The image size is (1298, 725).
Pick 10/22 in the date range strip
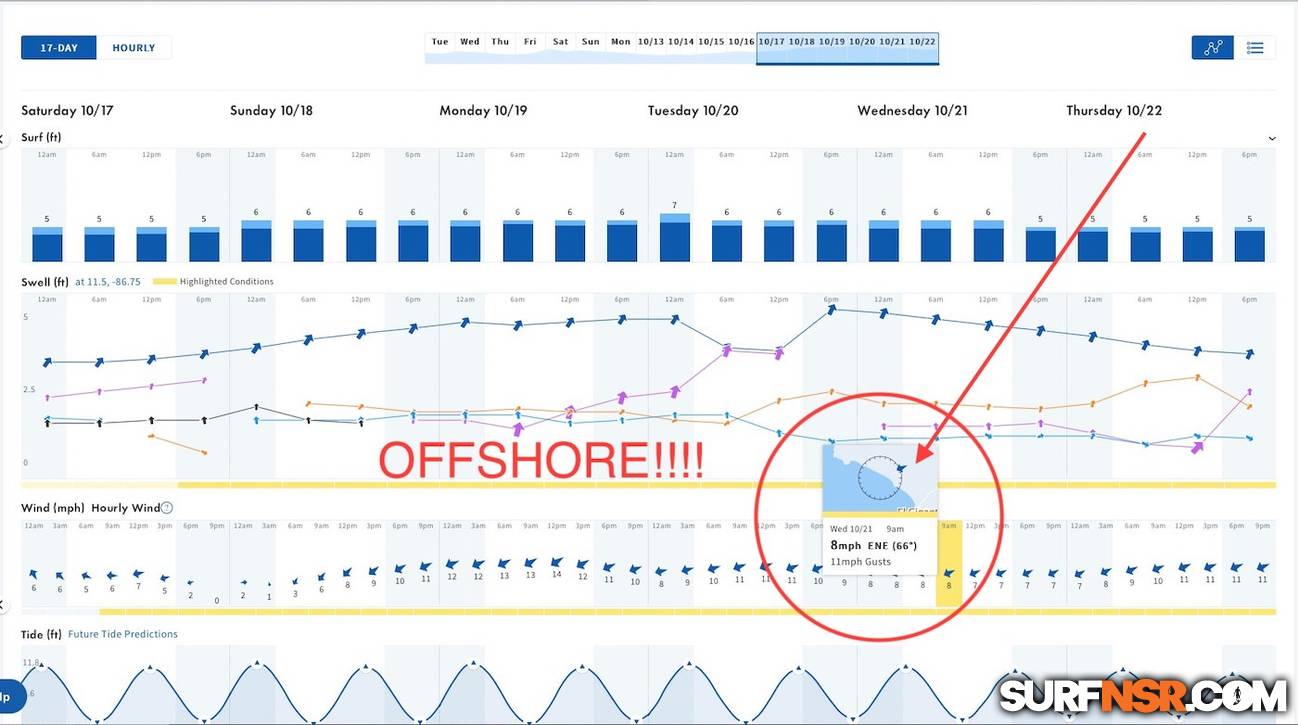922,42
